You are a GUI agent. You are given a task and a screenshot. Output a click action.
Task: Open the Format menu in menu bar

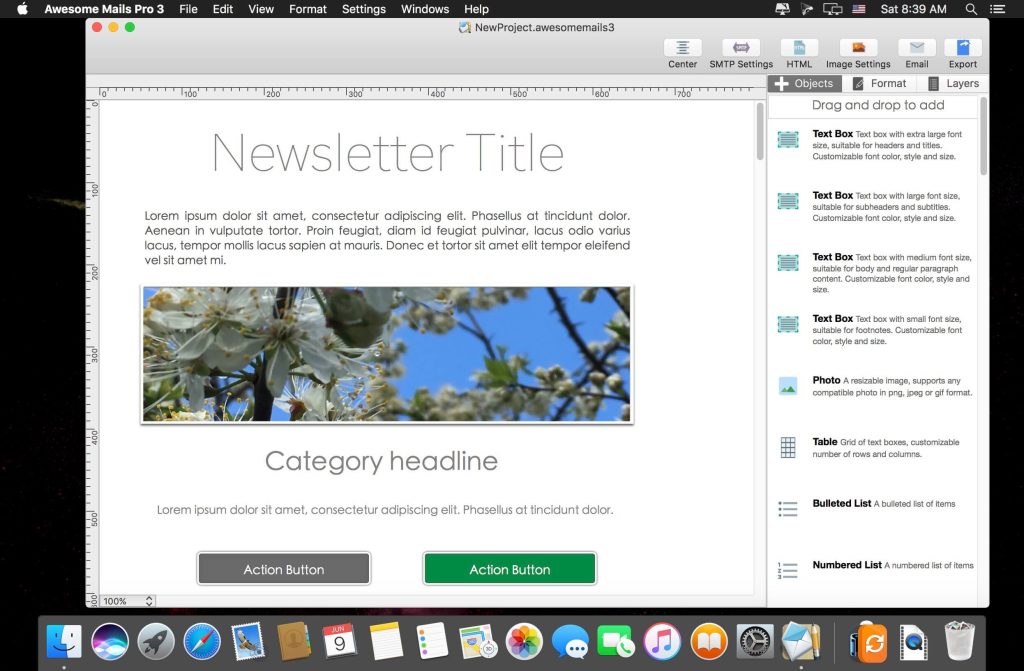(307, 9)
